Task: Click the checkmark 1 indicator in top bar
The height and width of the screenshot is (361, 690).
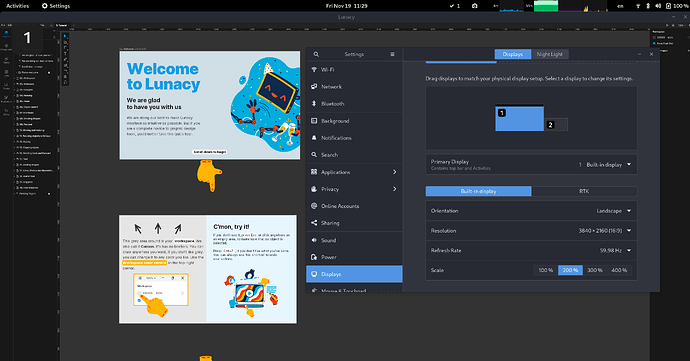Action: pyautogui.click(x=455, y=6)
